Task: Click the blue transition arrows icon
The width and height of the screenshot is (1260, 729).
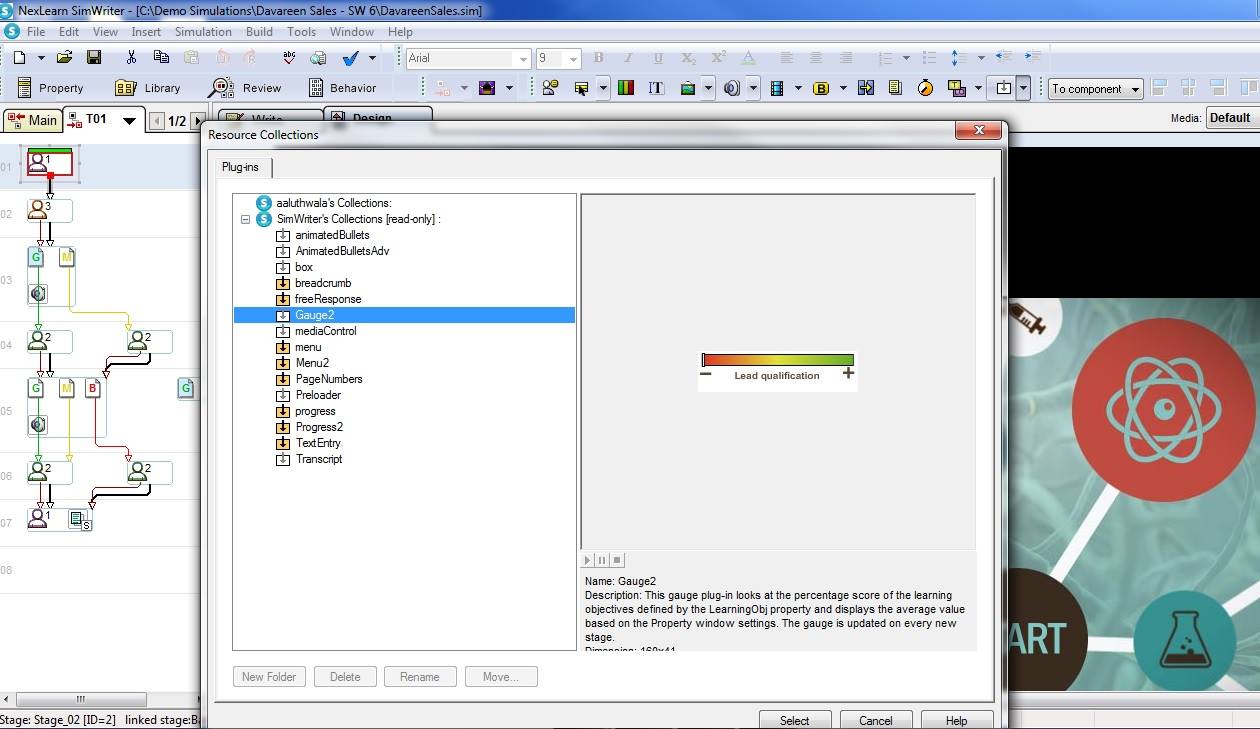Action: [x=865, y=88]
